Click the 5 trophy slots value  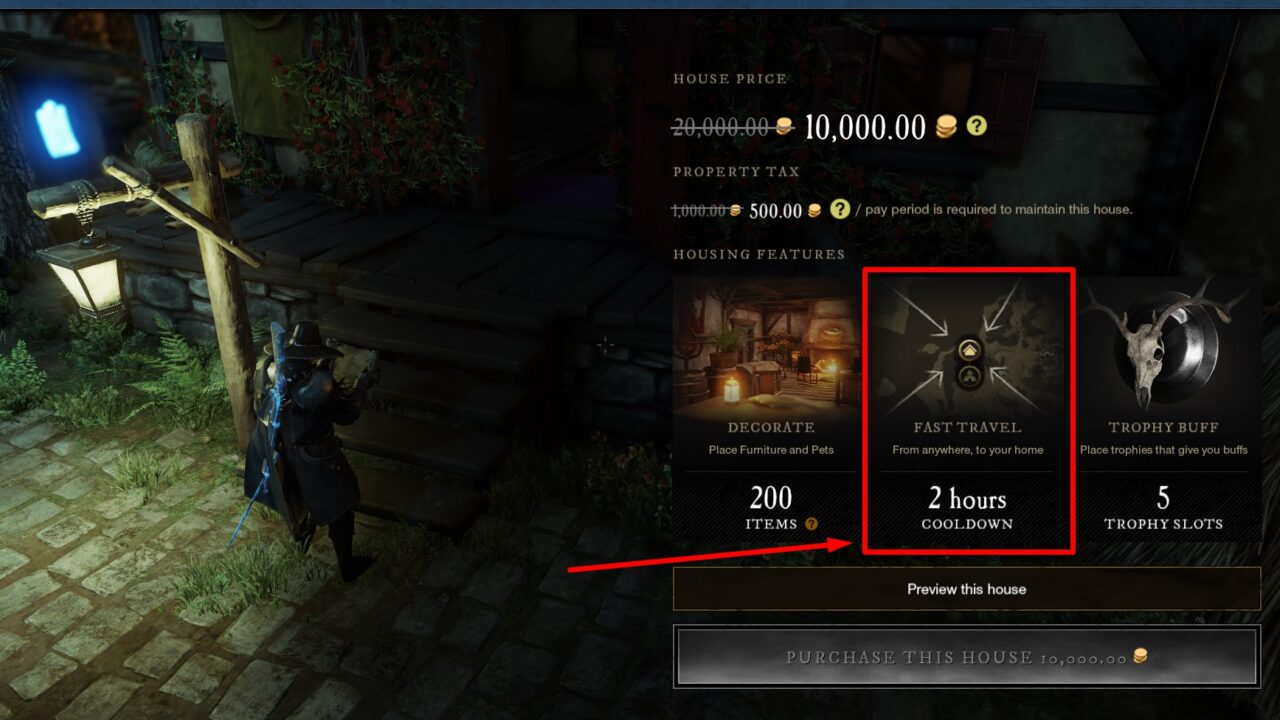click(x=1163, y=498)
